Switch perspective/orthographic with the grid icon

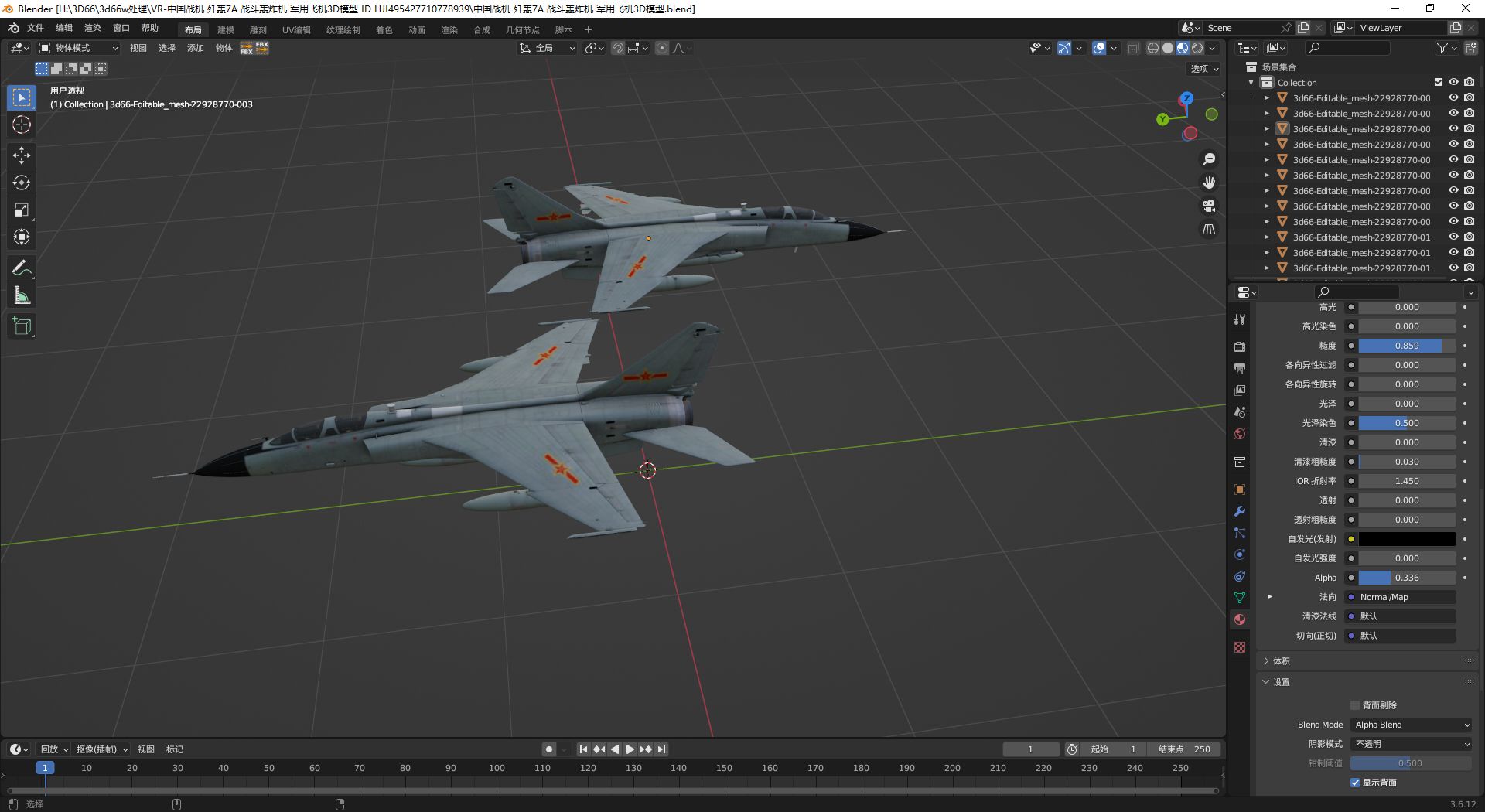click(x=1209, y=230)
